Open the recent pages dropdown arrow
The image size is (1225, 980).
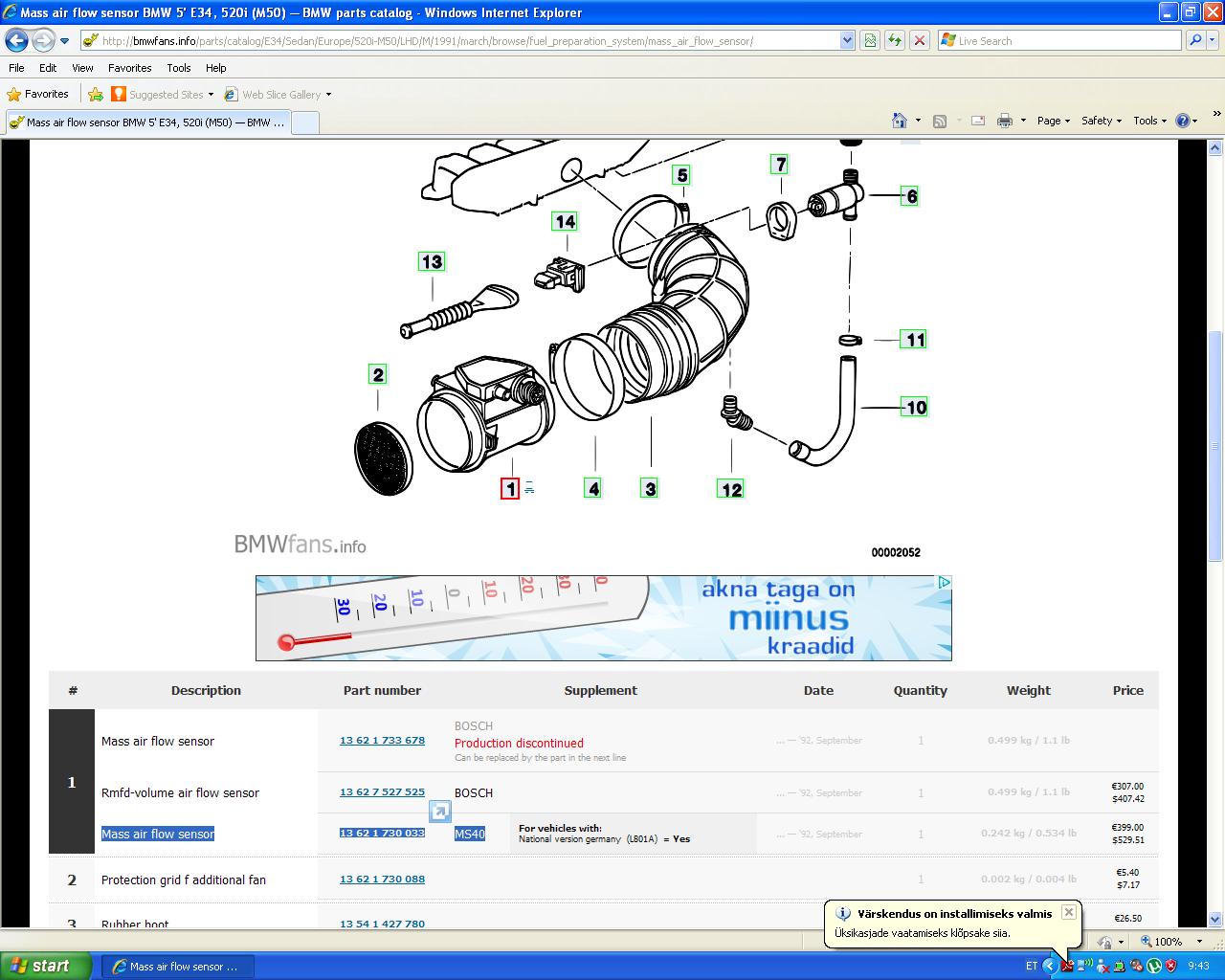tap(64, 41)
